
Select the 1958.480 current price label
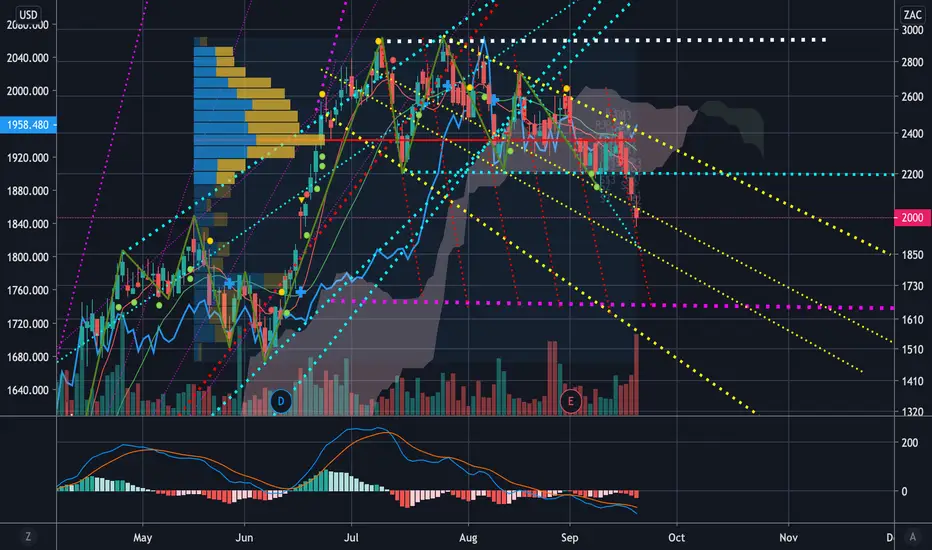tap(28, 125)
